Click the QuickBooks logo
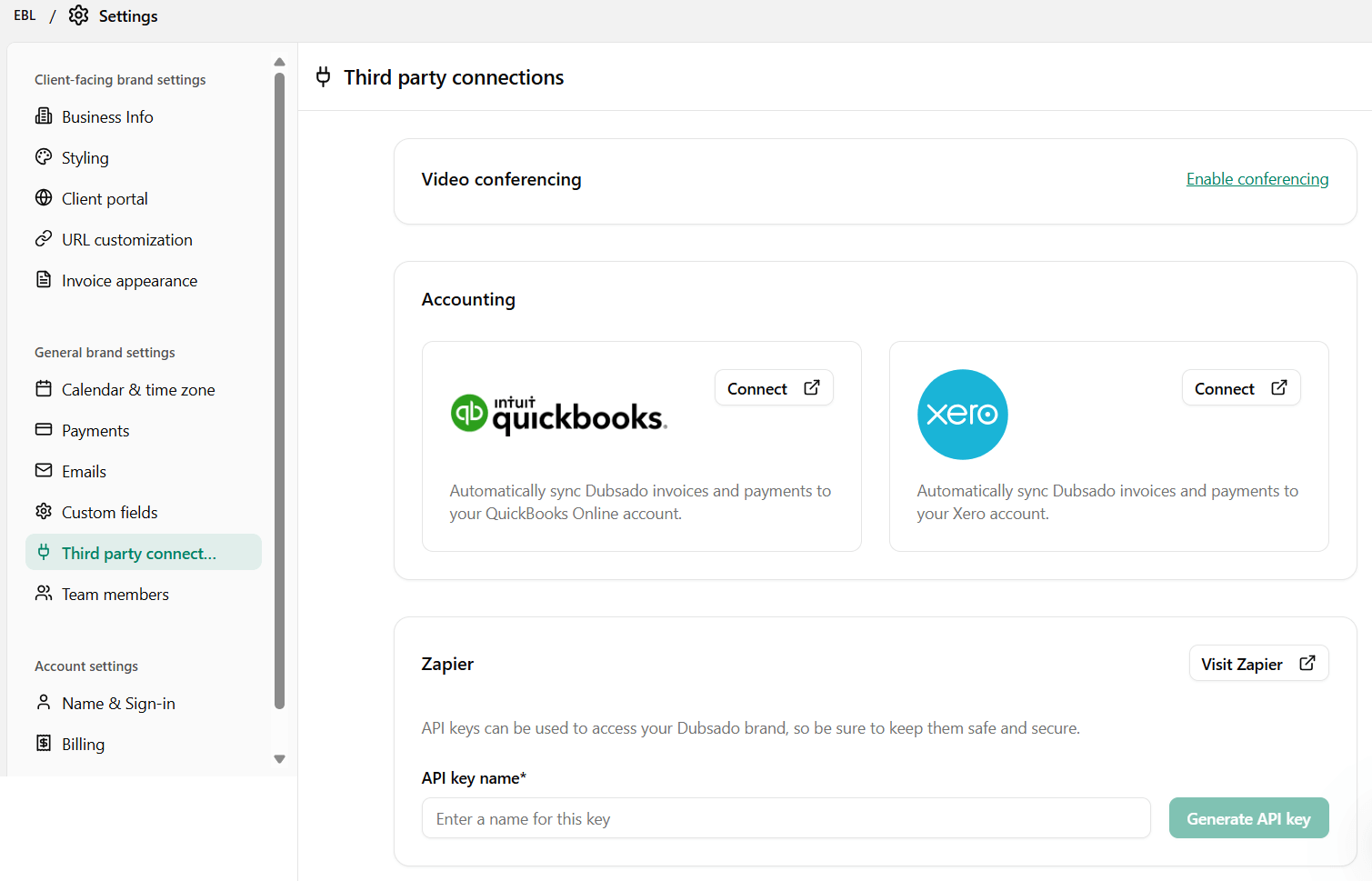Image resolution: width=1372 pixels, height=881 pixels. (557, 414)
